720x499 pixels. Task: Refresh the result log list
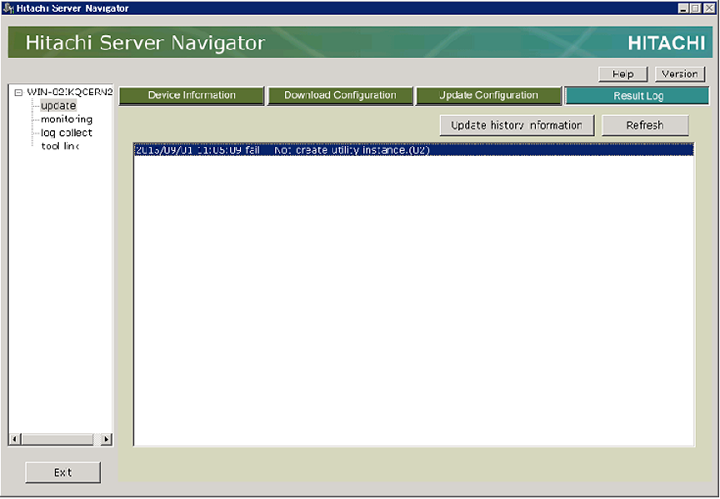pyautogui.click(x=645, y=125)
